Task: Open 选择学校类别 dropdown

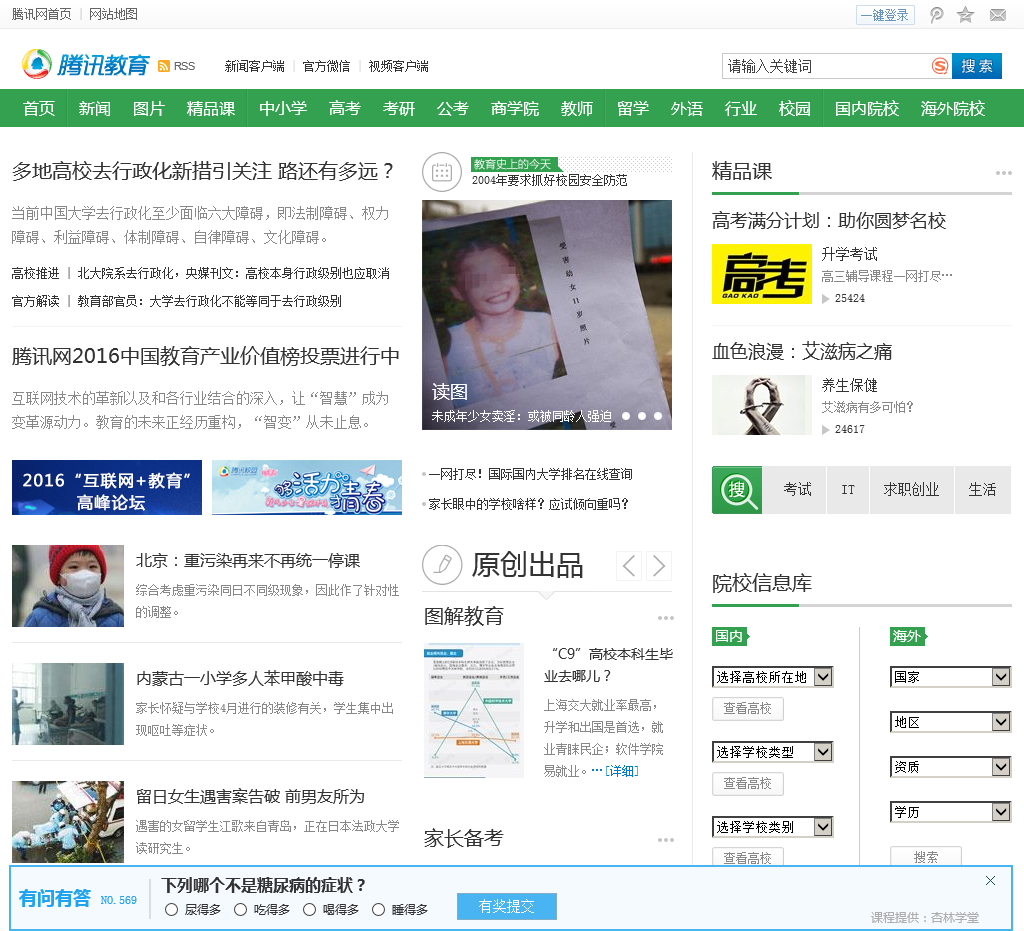Action: [x=773, y=827]
